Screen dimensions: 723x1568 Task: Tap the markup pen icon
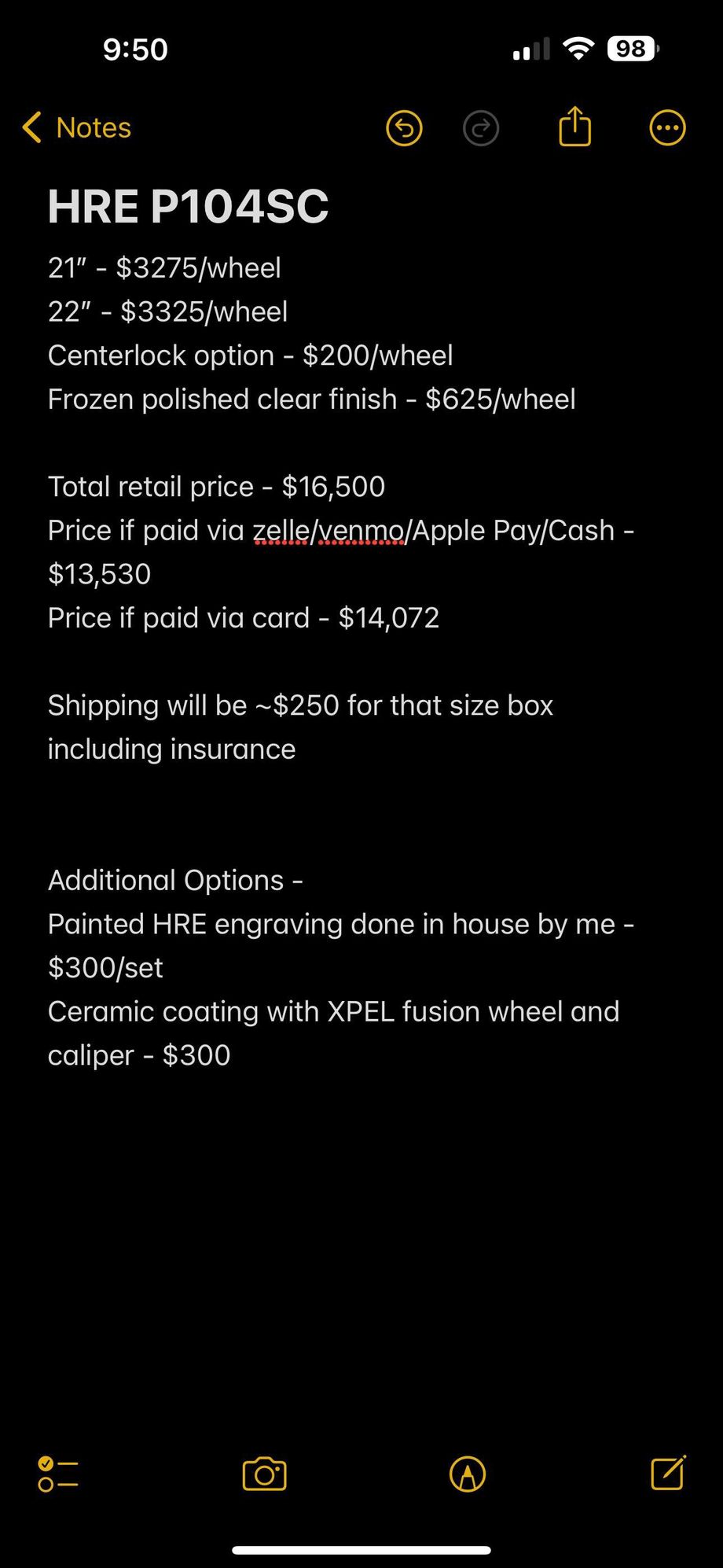click(x=468, y=1474)
